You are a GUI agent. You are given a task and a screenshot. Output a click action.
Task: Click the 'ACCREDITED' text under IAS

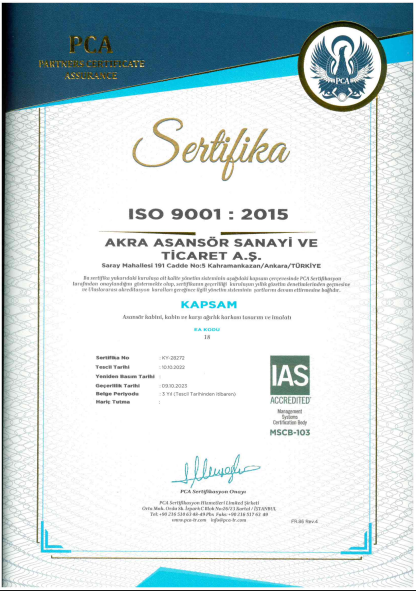(x=290, y=400)
